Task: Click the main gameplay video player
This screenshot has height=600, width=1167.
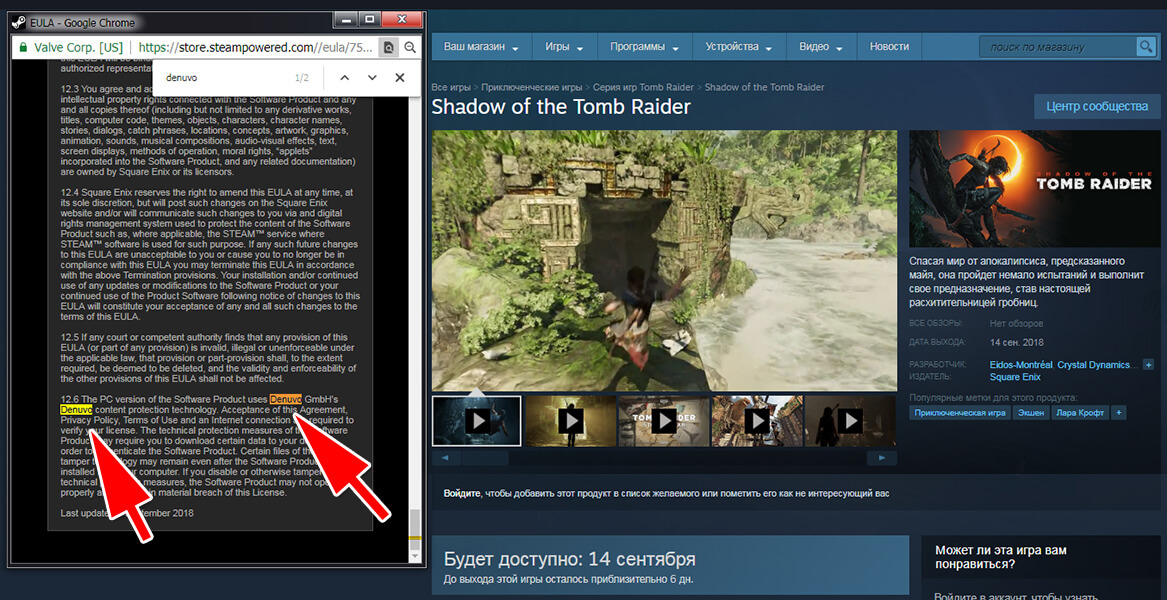Action: (x=664, y=261)
